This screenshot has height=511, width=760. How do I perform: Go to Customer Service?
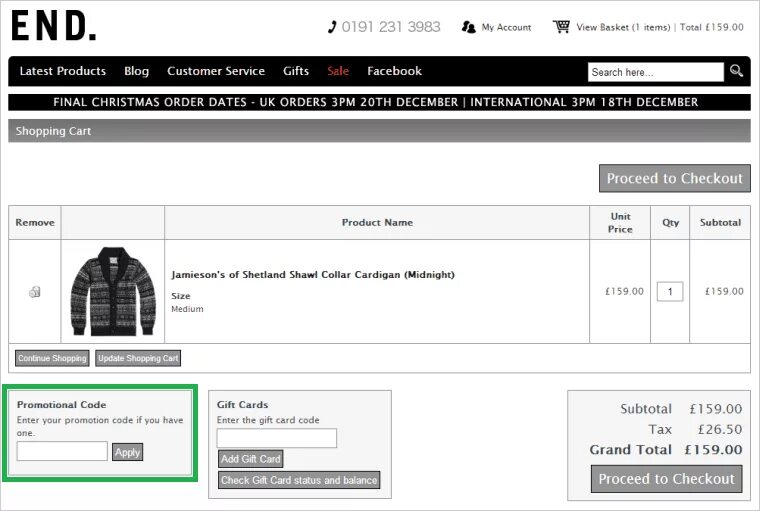pos(216,71)
